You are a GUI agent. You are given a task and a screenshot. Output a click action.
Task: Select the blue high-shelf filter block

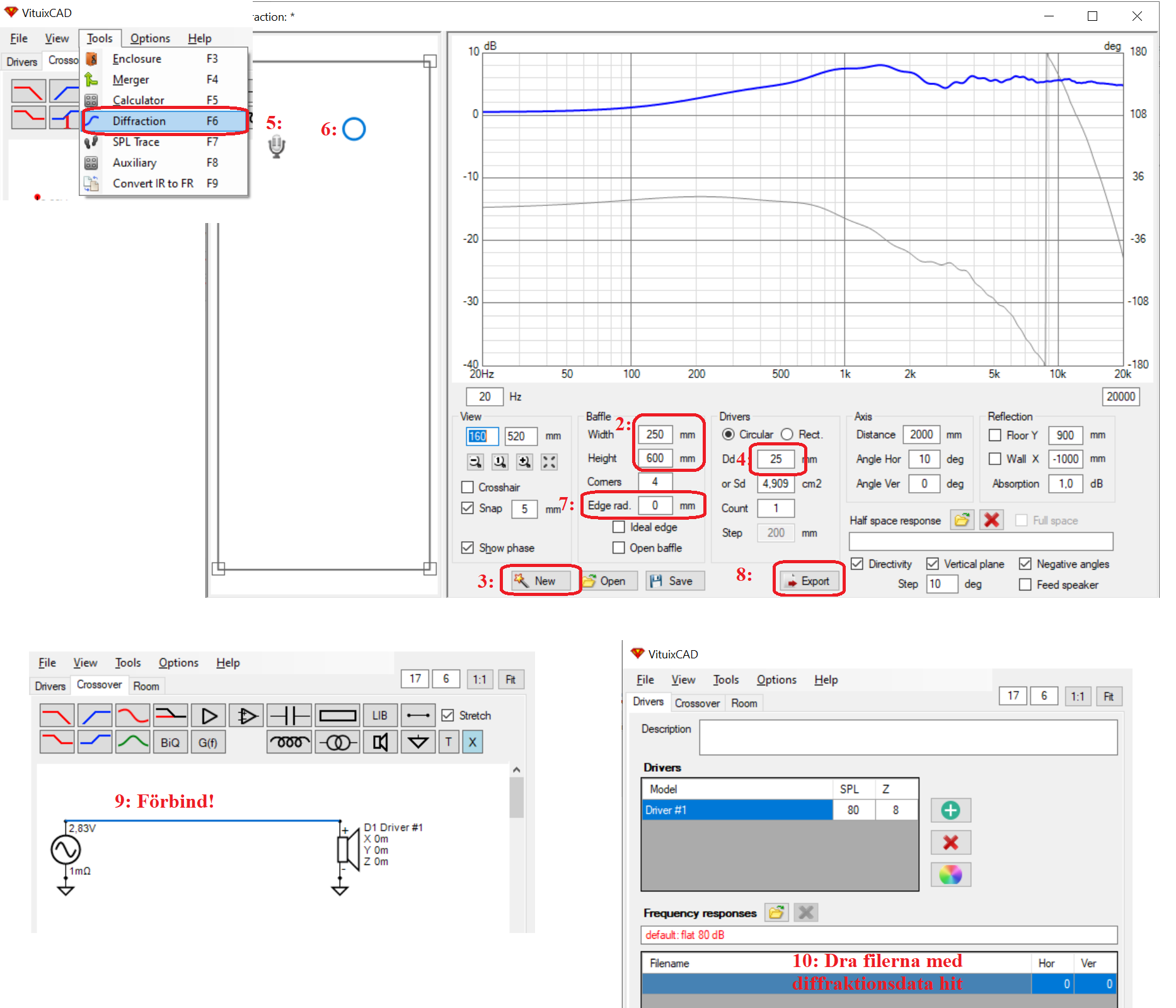coord(95,742)
